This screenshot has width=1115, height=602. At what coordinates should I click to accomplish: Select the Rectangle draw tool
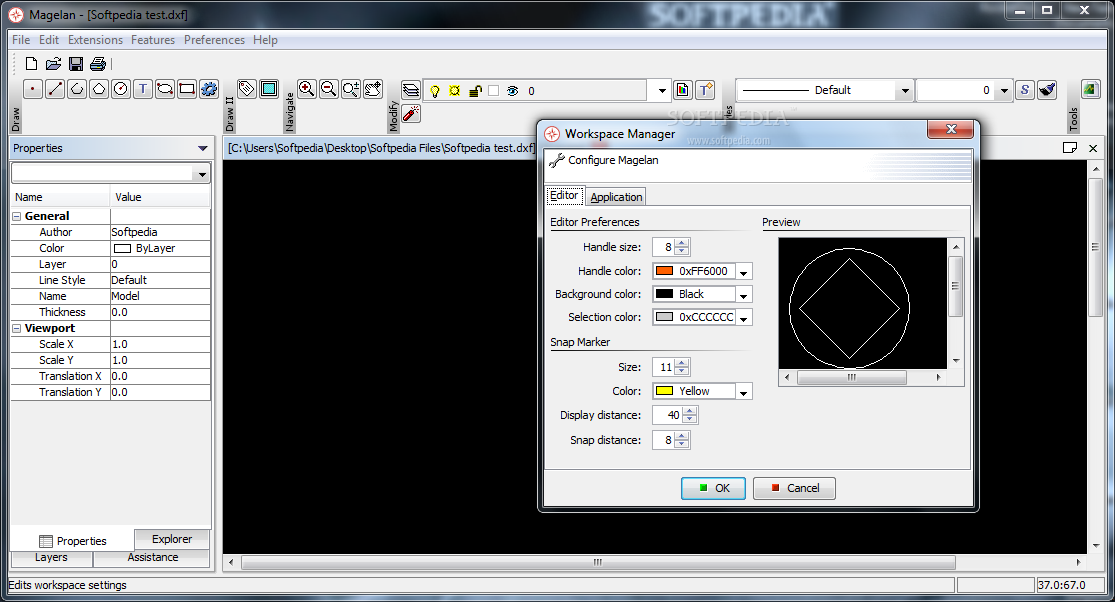(x=187, y=89)
